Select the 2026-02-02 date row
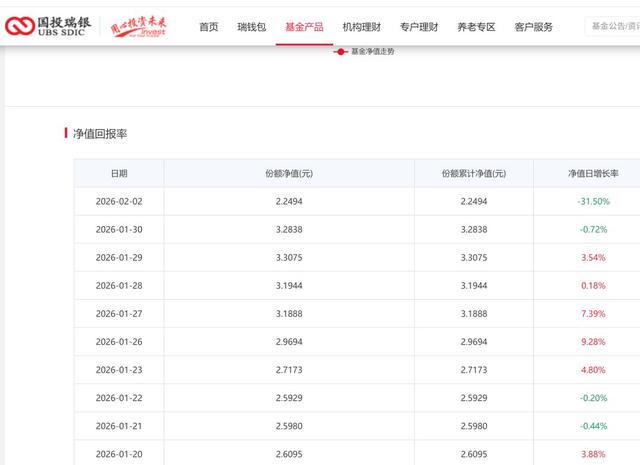Image resolution: width=640 pixels, height=465 pixels. [119, 201]
